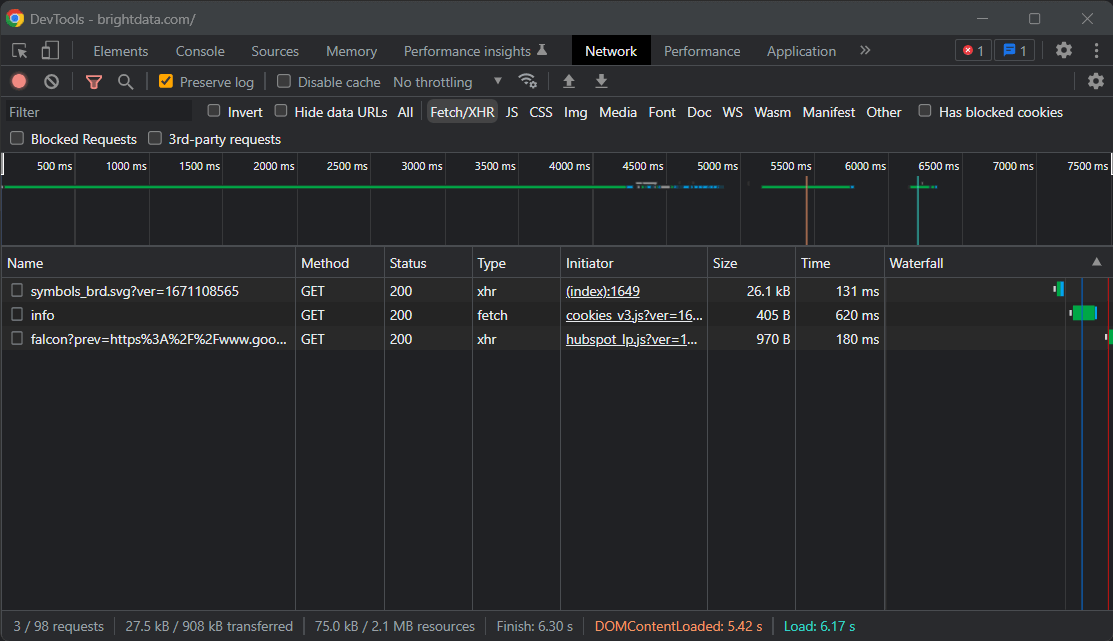1113x641 pixels.
Task: Apply the Fetch/XHR request filter
Action: point(461,112)
